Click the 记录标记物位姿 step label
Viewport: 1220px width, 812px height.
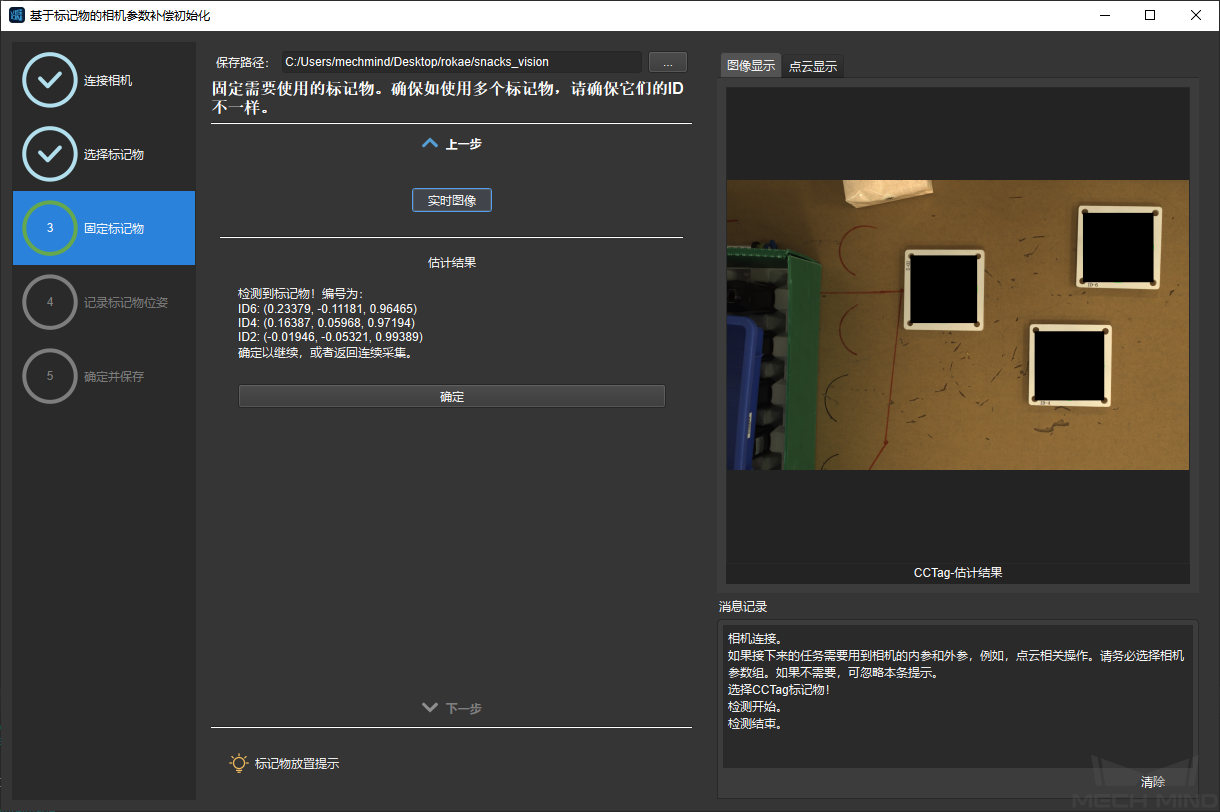pyautogui.click(x=126, y=302)
